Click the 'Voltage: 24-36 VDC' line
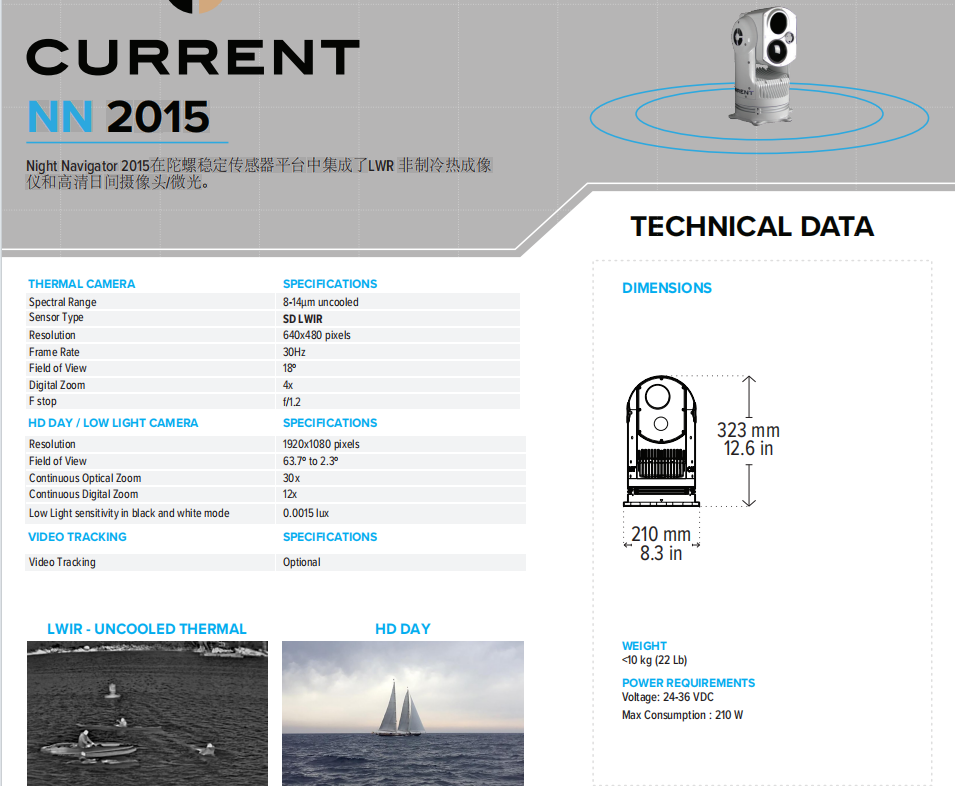 click(x=668, y=697)
